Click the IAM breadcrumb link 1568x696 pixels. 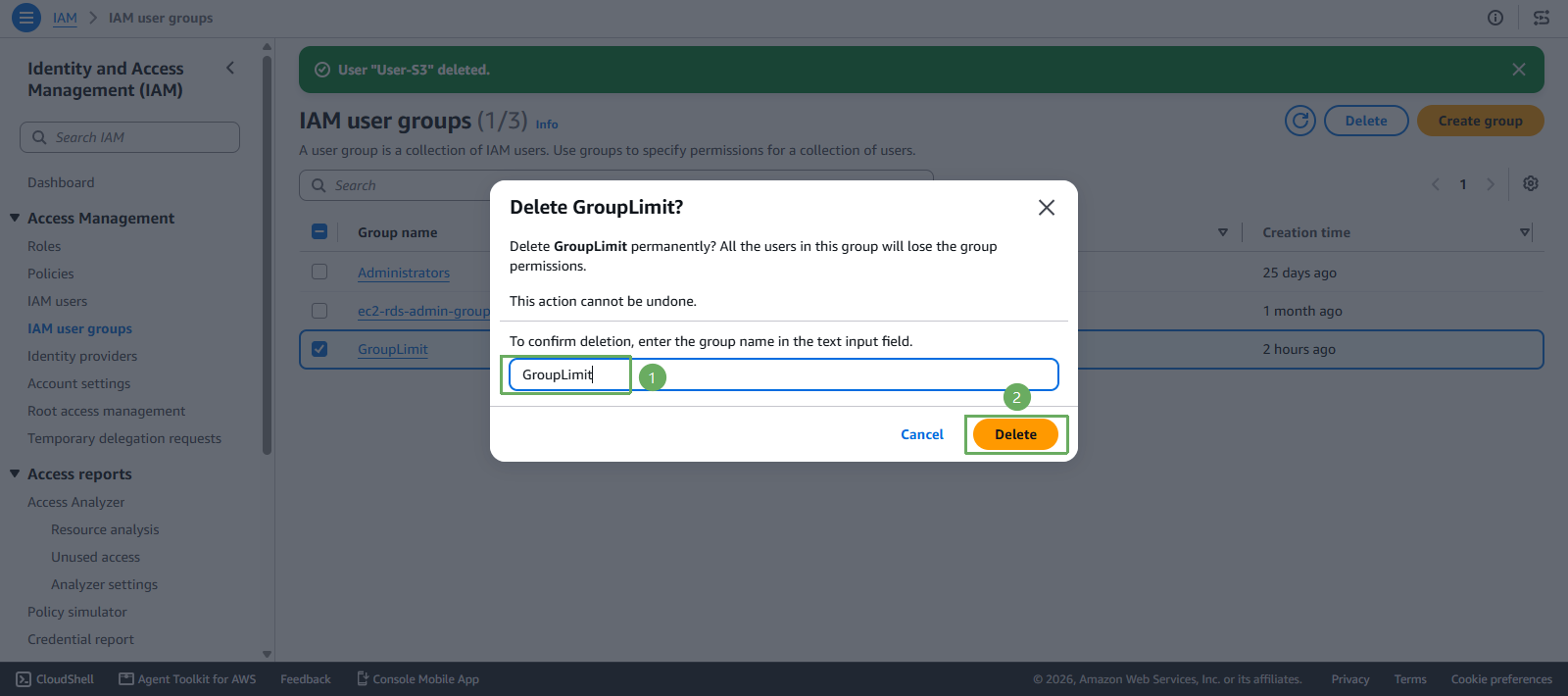[65, 18]
